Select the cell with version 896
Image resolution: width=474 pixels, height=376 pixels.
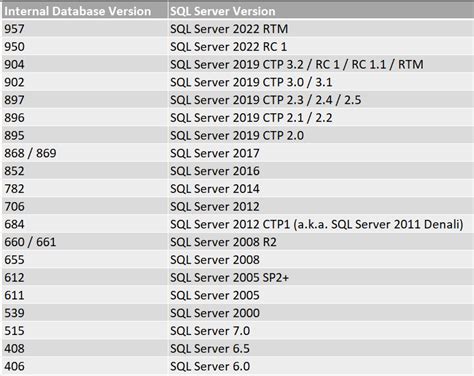point(85,117)
